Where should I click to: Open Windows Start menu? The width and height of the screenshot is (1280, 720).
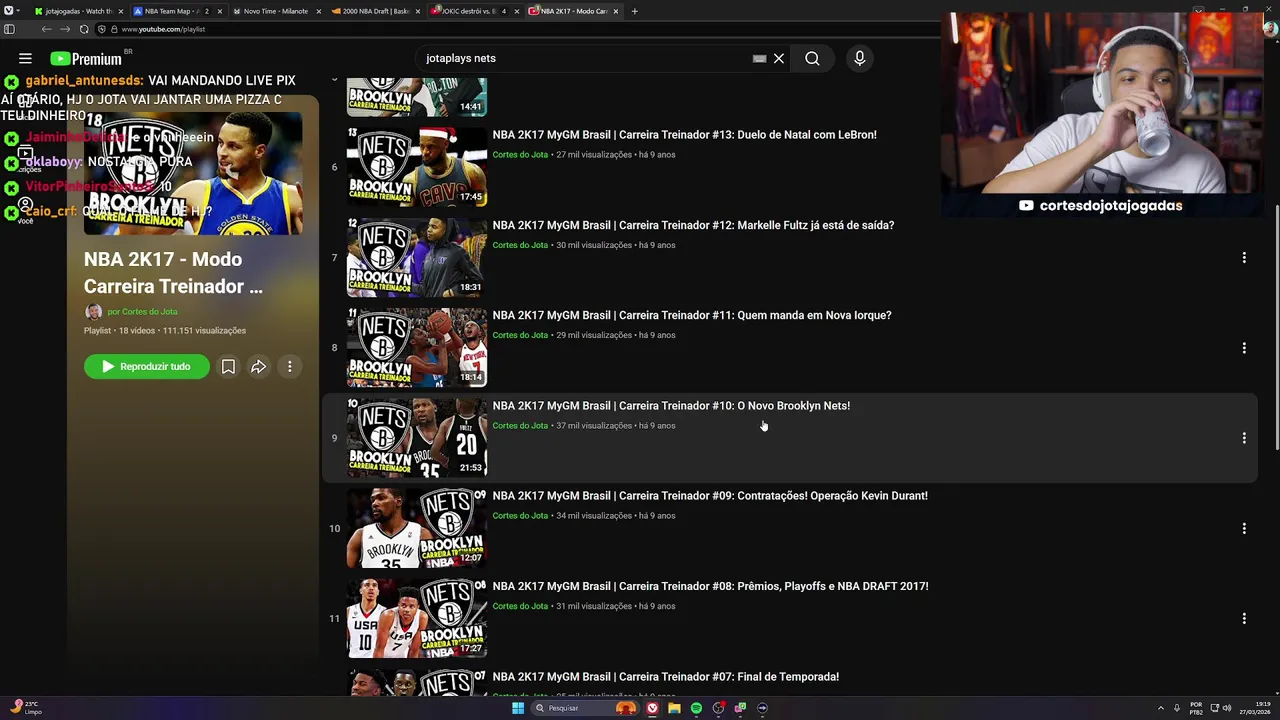pyautogui.click(x=518, y=708)
